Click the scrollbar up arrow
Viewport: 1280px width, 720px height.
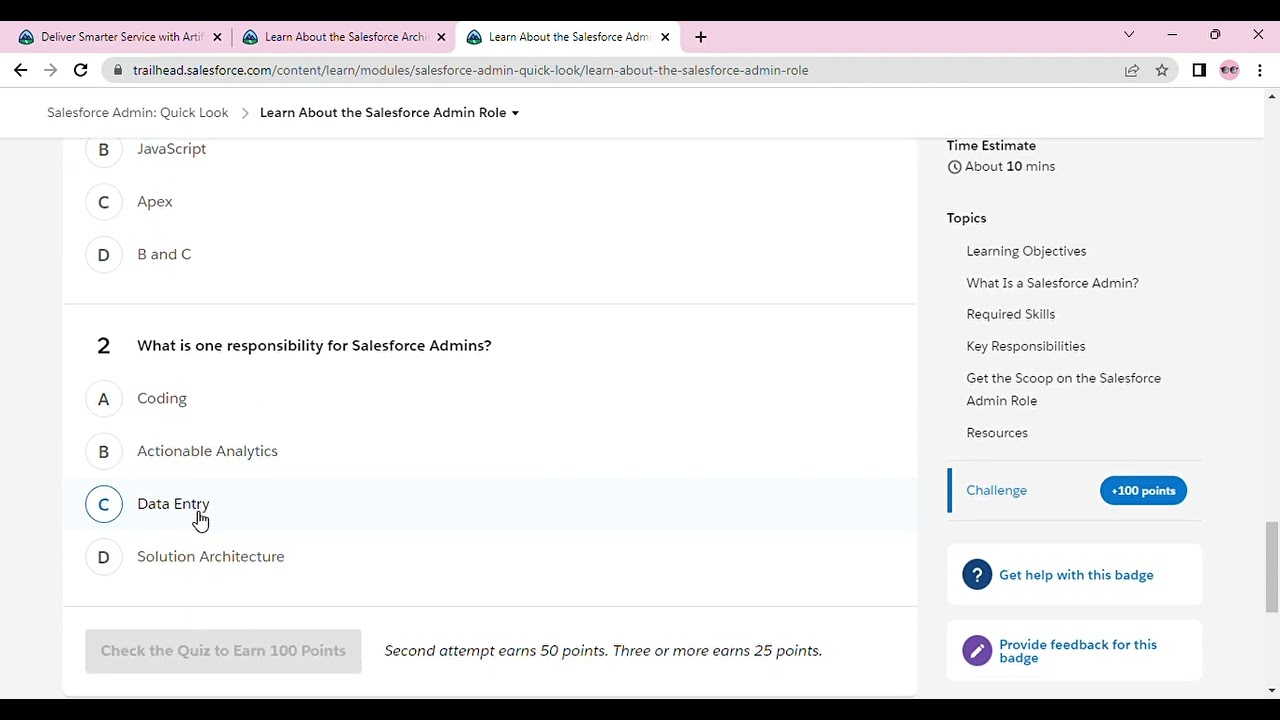[1272, 97]
